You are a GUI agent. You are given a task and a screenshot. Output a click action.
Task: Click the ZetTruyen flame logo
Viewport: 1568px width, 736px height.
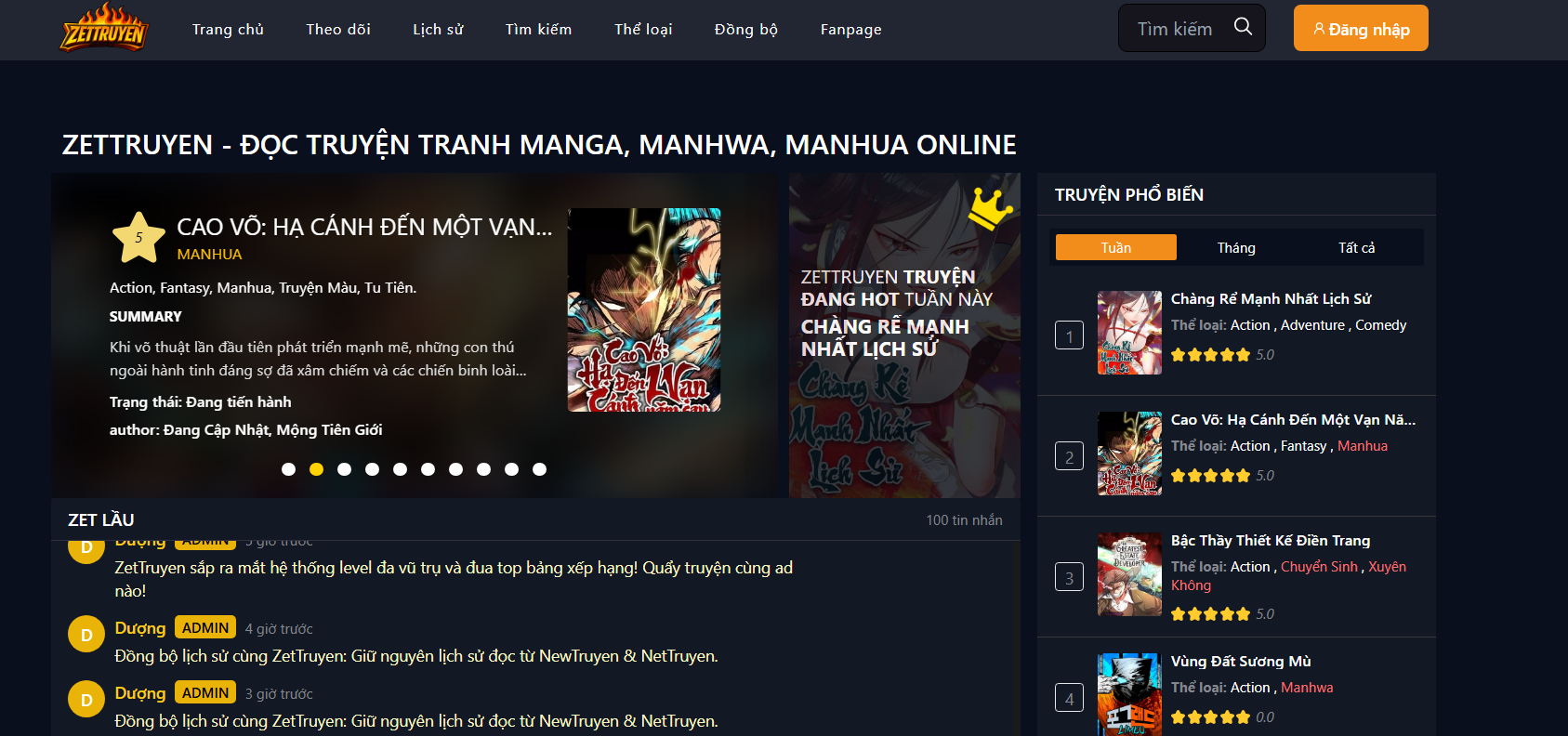104,29
